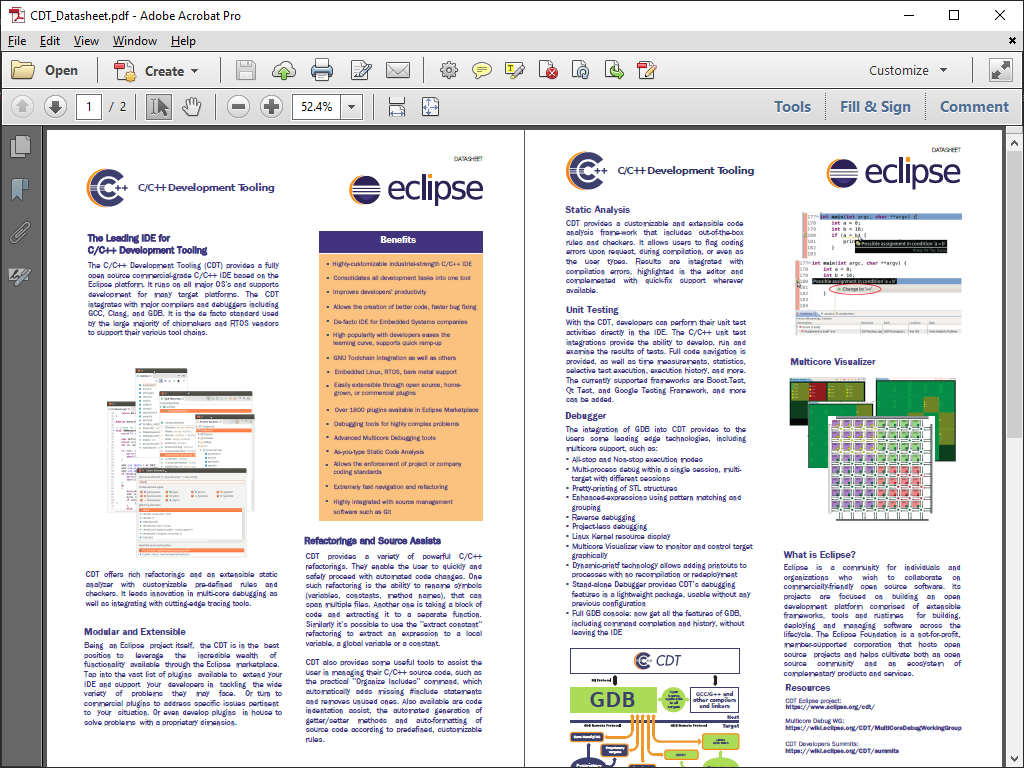The width and height of the screenshot is (1024, 768).
Task: Click the sign document pen icon
Action: [647, 71]
